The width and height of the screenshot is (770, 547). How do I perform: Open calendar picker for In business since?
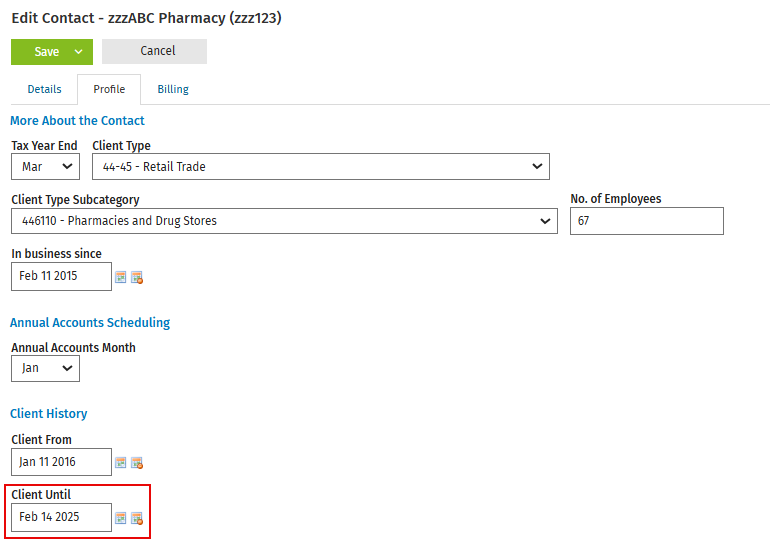120,277
